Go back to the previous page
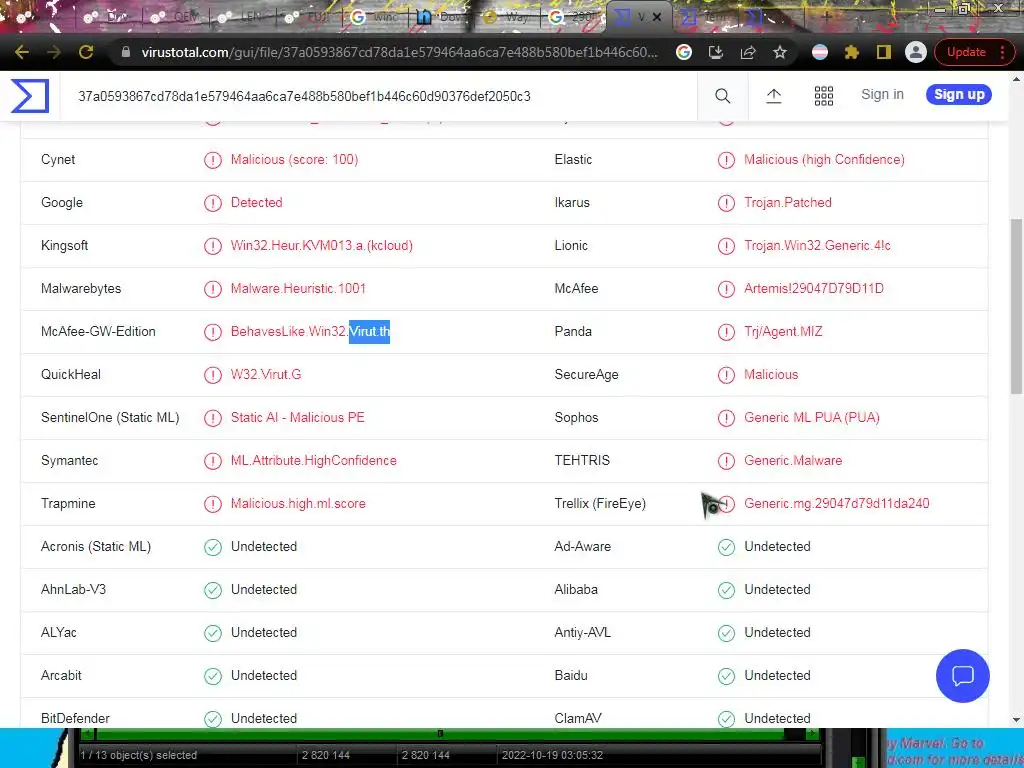The height and width of the screenshot is (768, 1024). (x=22, y=52)
